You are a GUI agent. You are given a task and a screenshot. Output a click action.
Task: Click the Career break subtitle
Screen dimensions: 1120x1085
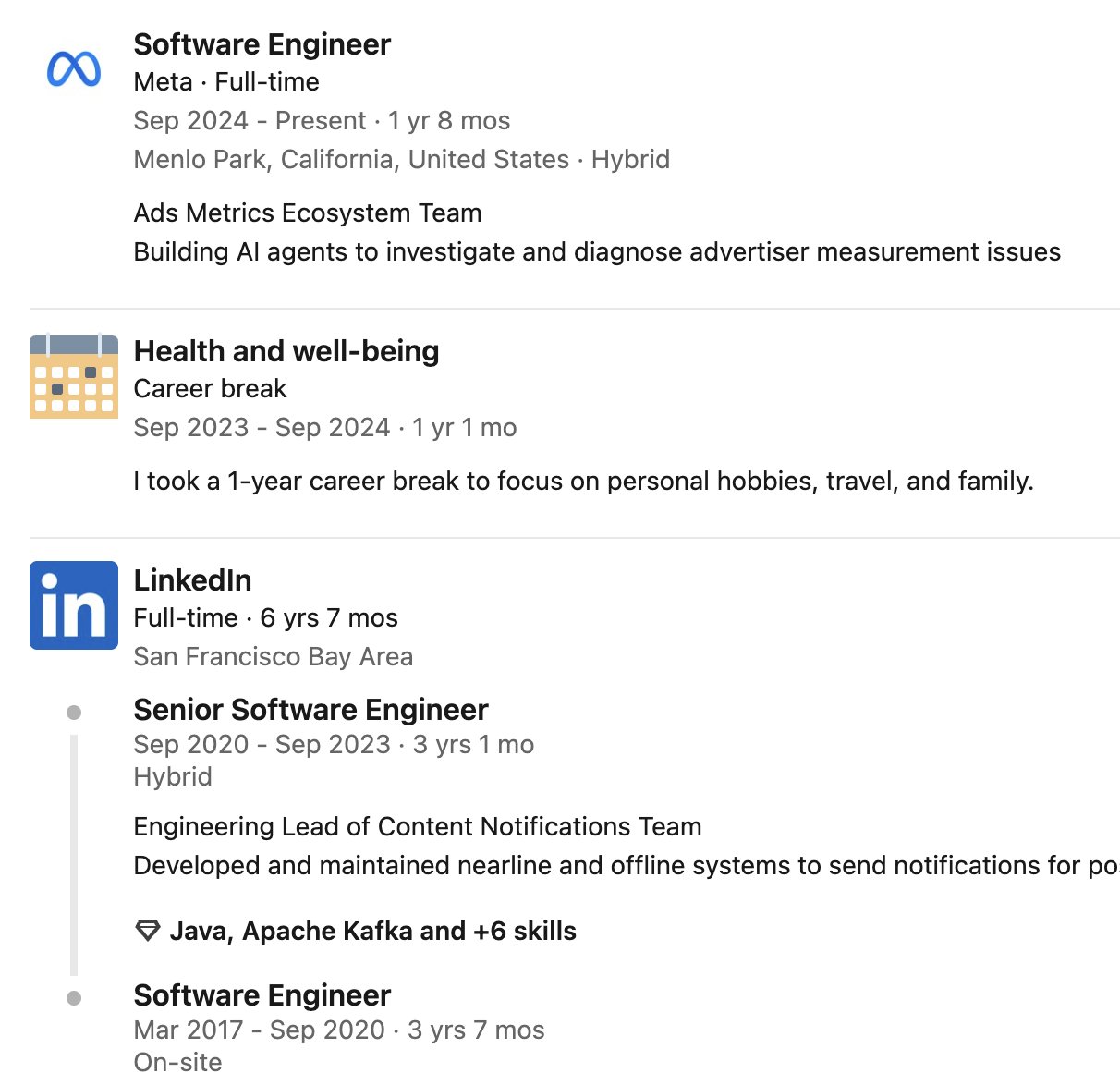tap(210, 389)
